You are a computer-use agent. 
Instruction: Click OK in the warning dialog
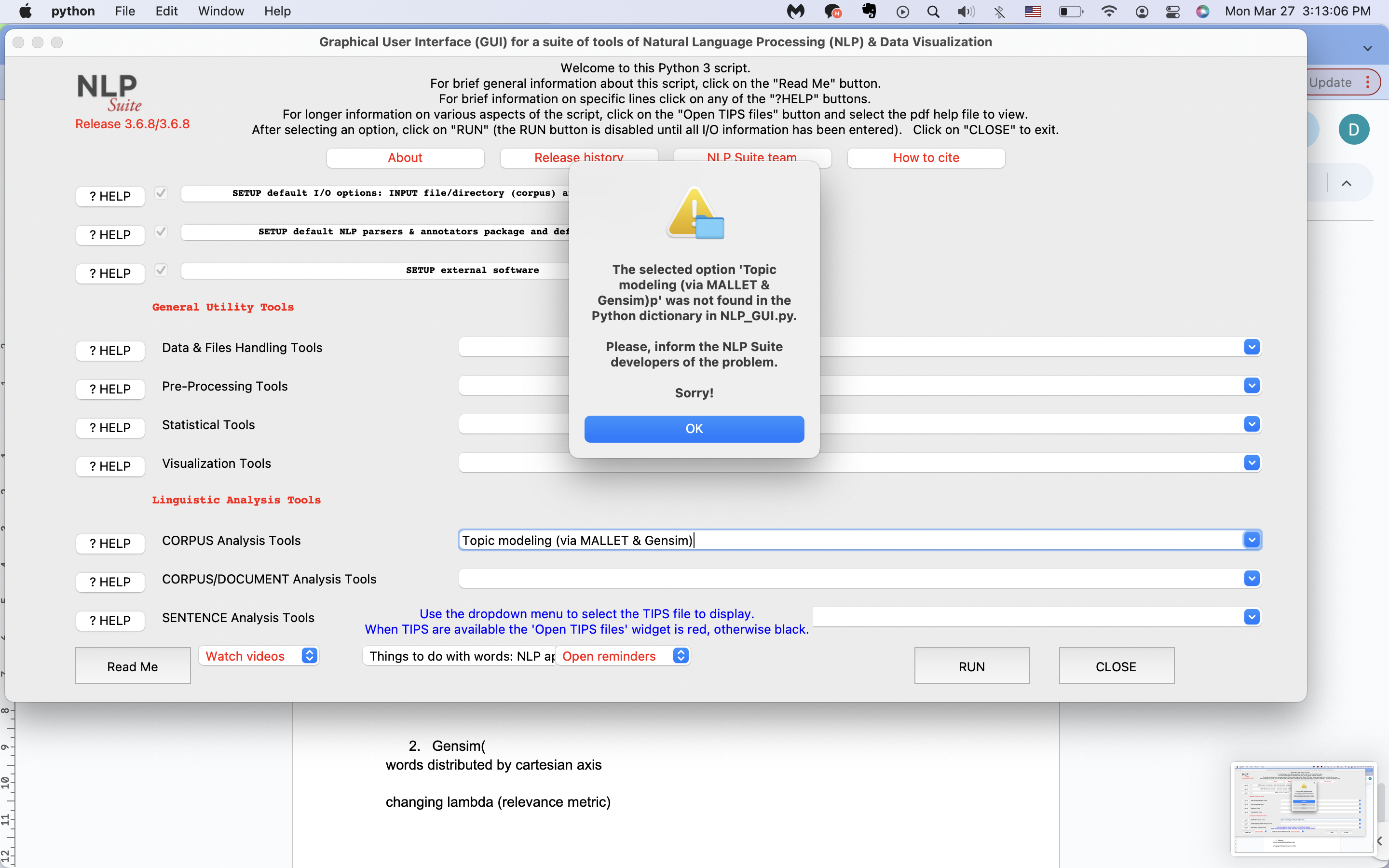pos(694,429)
